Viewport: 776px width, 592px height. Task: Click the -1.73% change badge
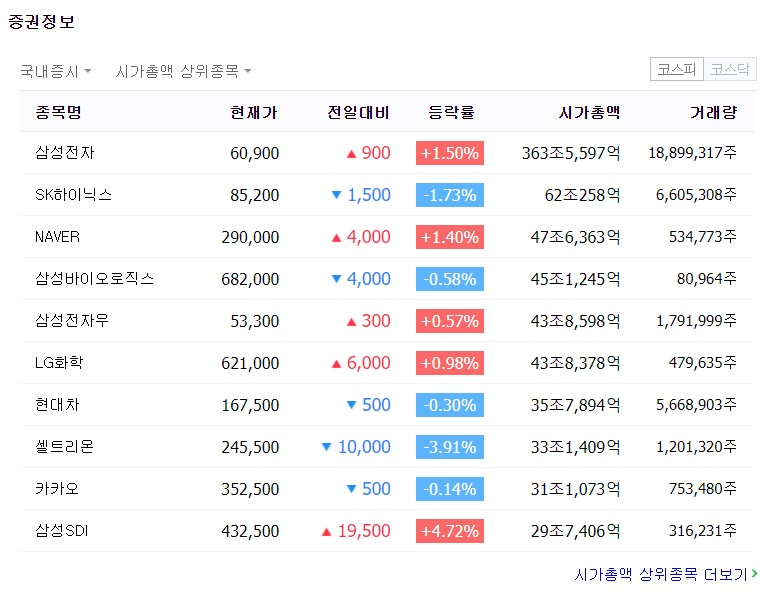[x=449, y=195]
